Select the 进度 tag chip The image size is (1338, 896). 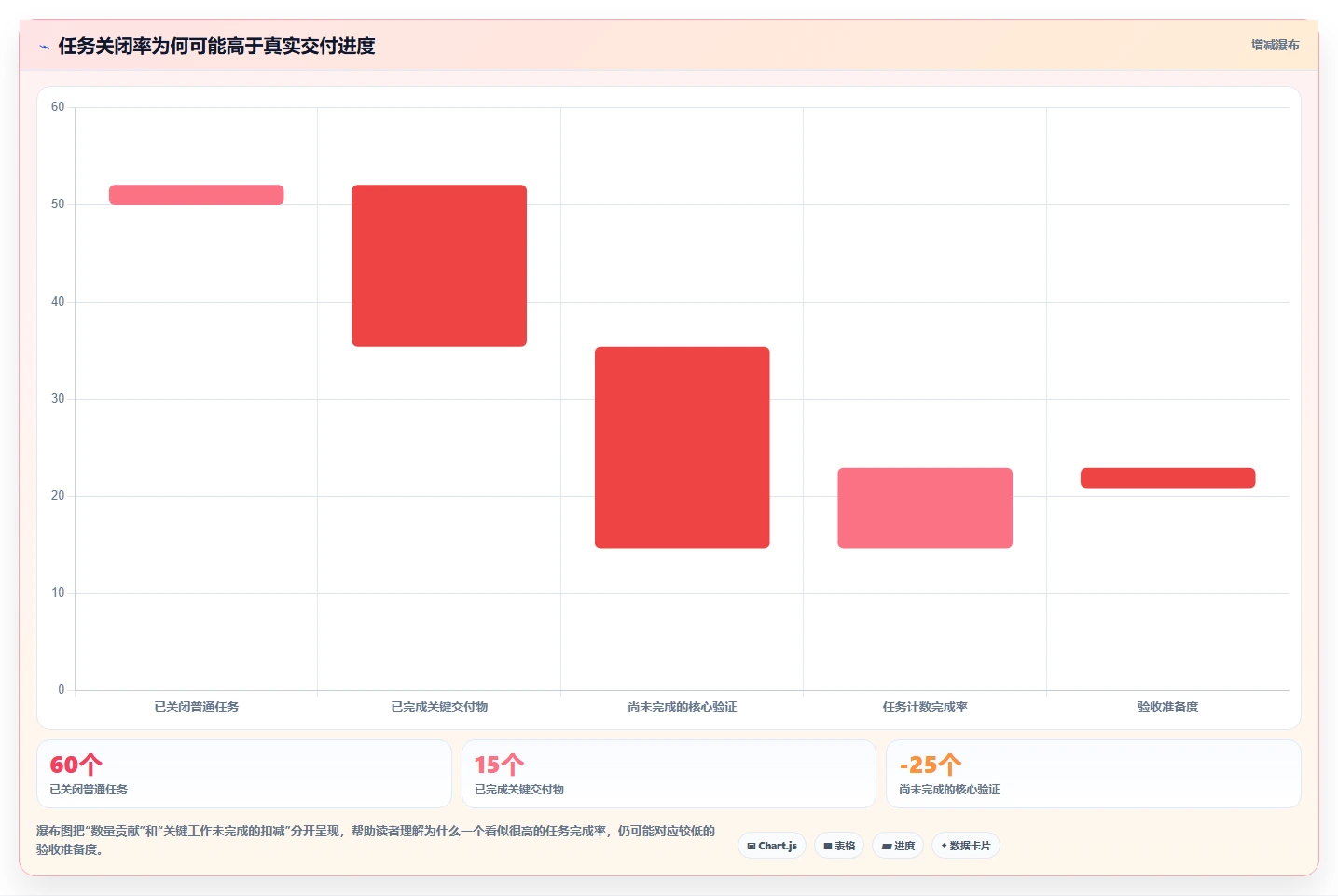[x=898, y=846]
